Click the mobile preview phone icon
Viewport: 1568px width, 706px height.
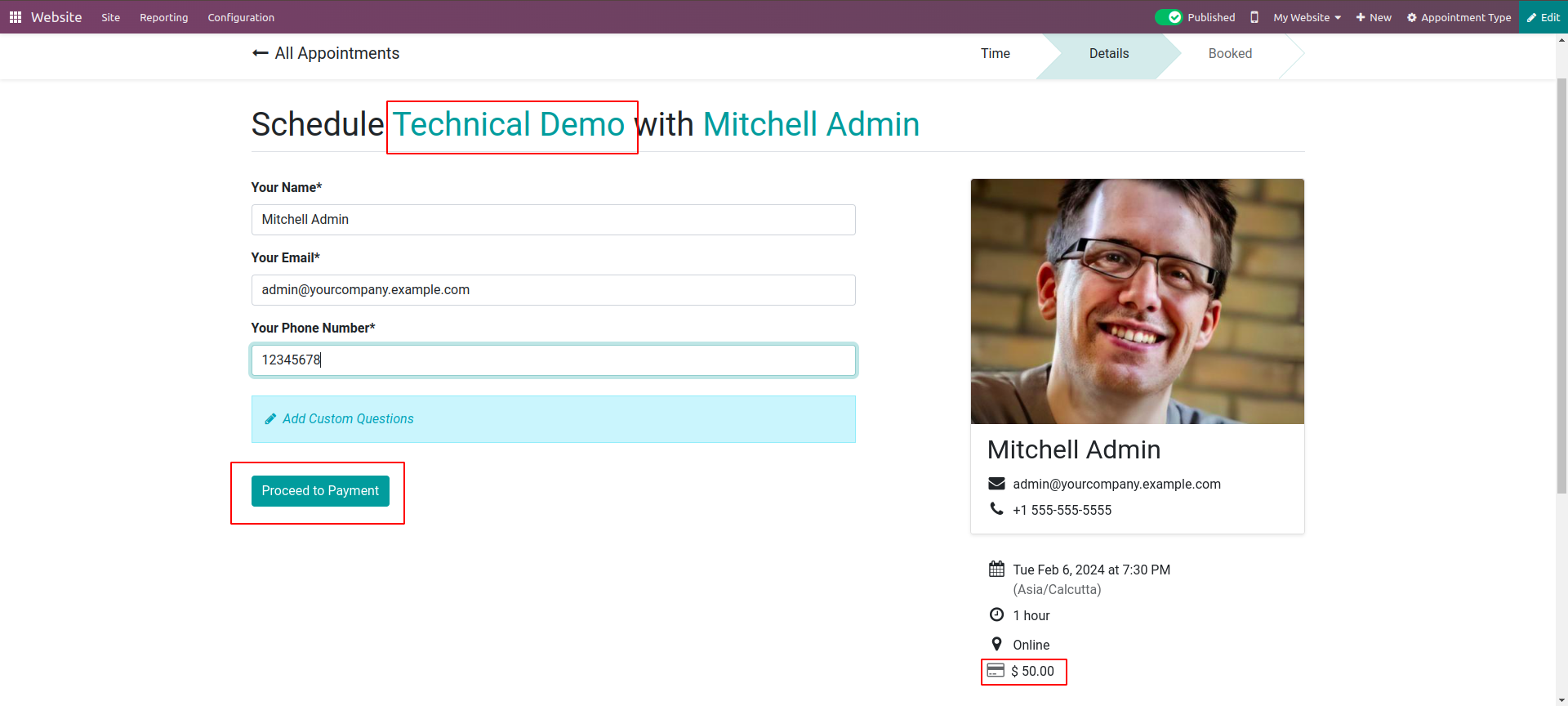[x=1254, y=17]
